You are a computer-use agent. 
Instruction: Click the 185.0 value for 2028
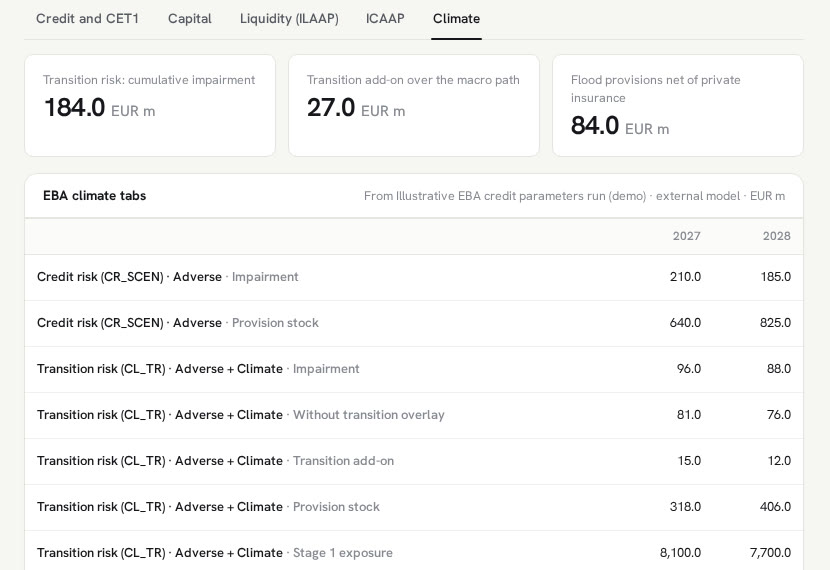click(x=775, y=277)
